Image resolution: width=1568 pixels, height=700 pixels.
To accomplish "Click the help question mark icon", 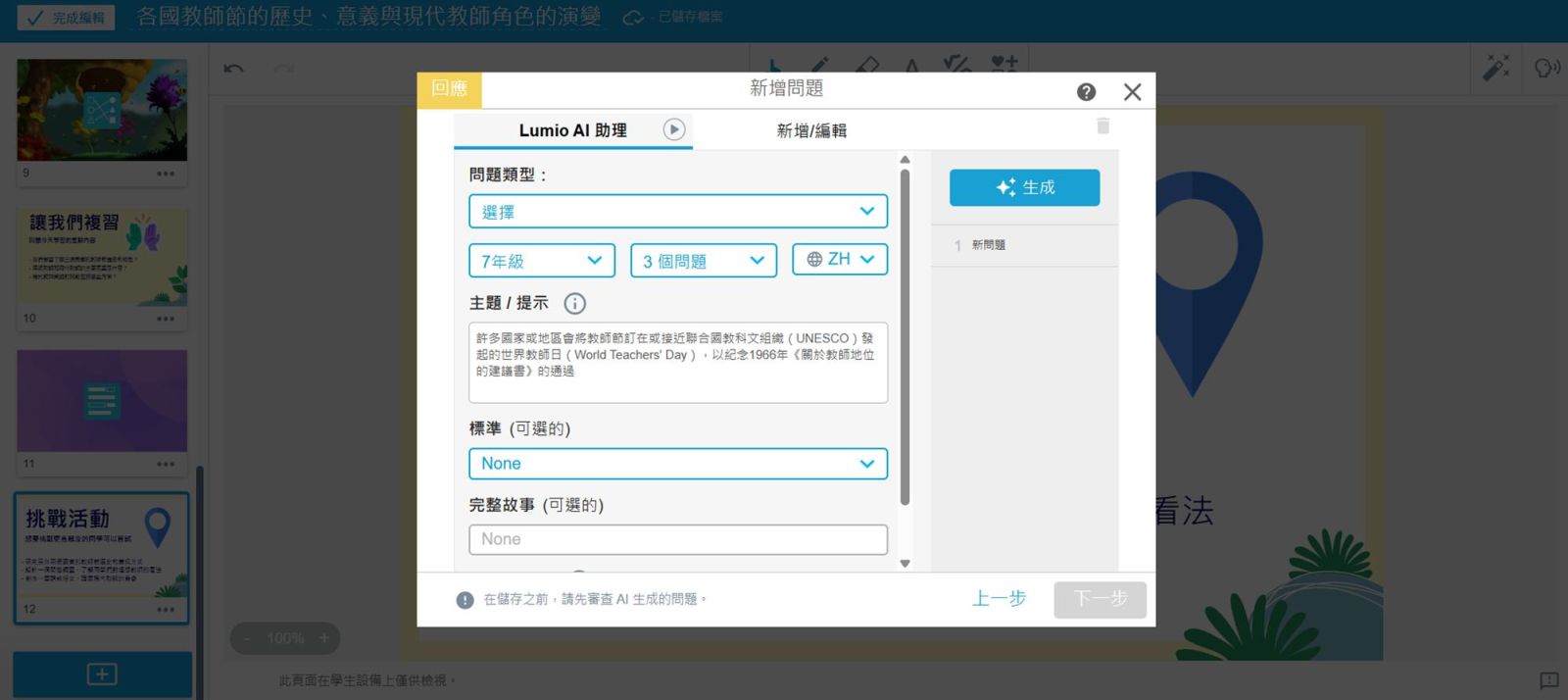I will (1086, 92).
